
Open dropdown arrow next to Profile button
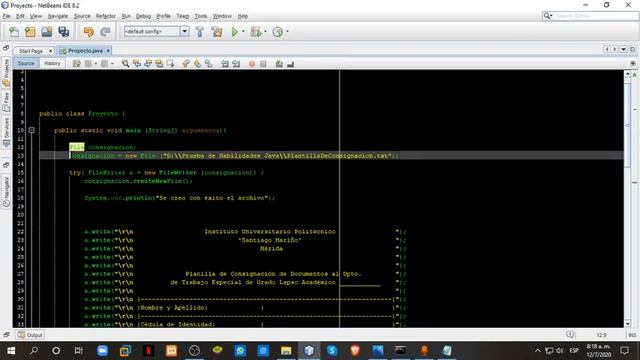287,31
